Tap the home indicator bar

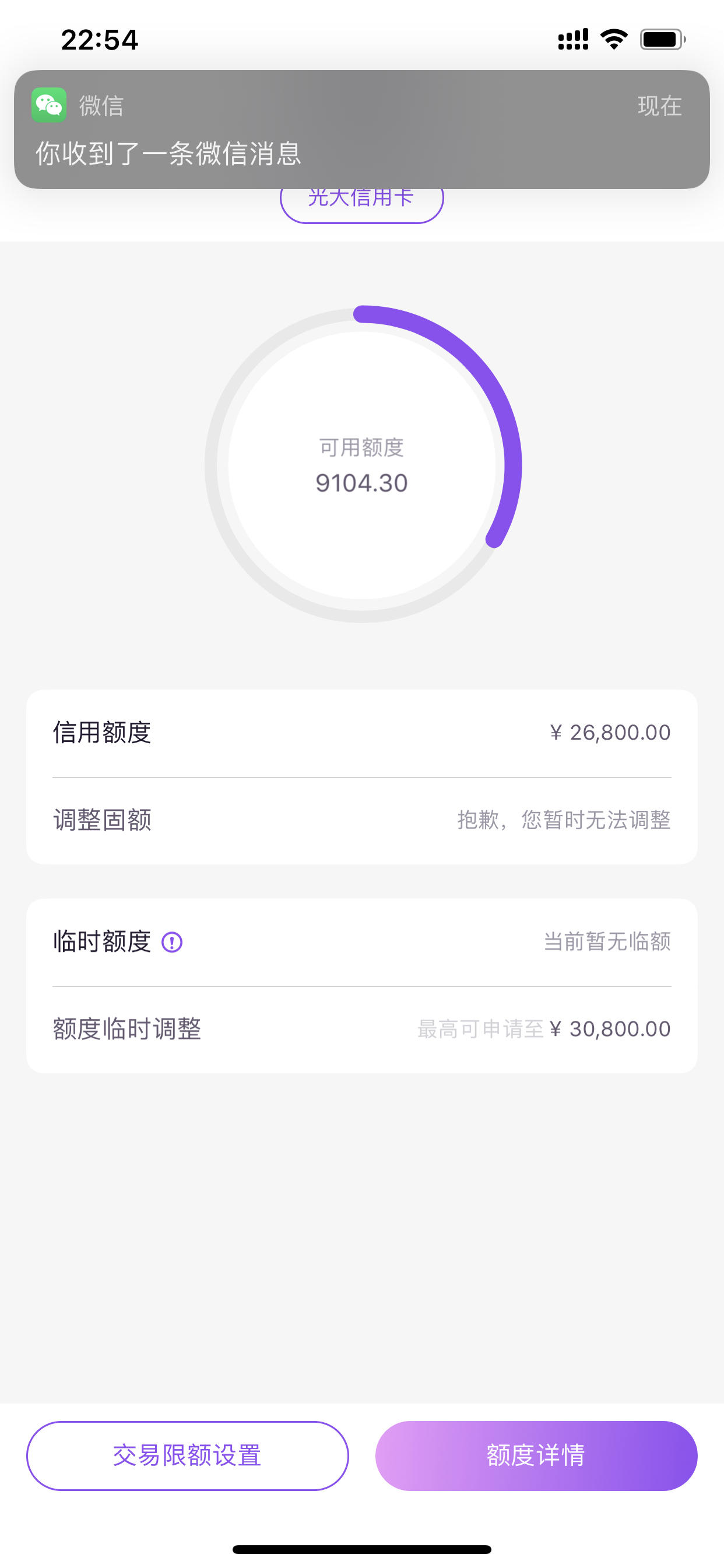tap(362, 1549)
